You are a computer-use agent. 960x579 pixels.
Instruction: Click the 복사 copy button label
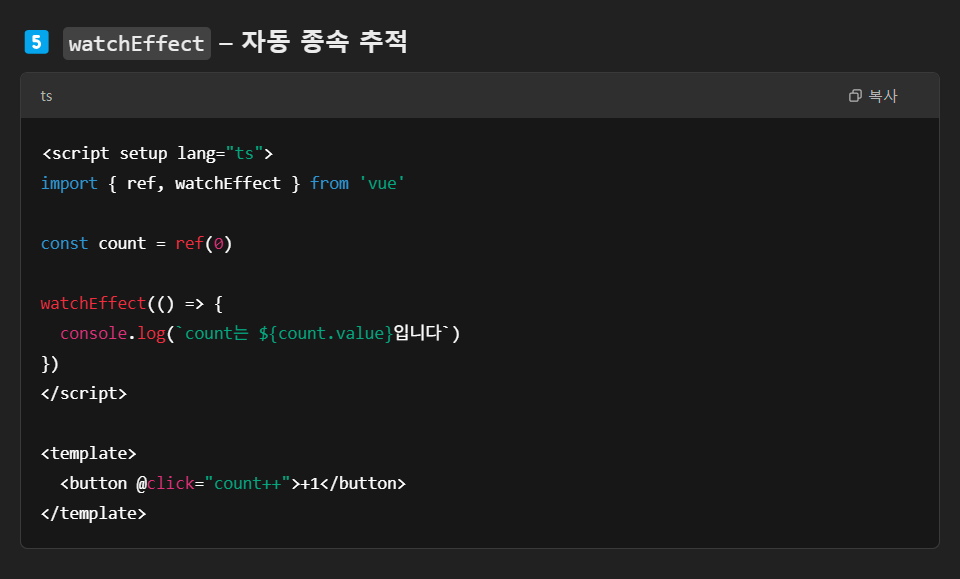tap(883, 95)
